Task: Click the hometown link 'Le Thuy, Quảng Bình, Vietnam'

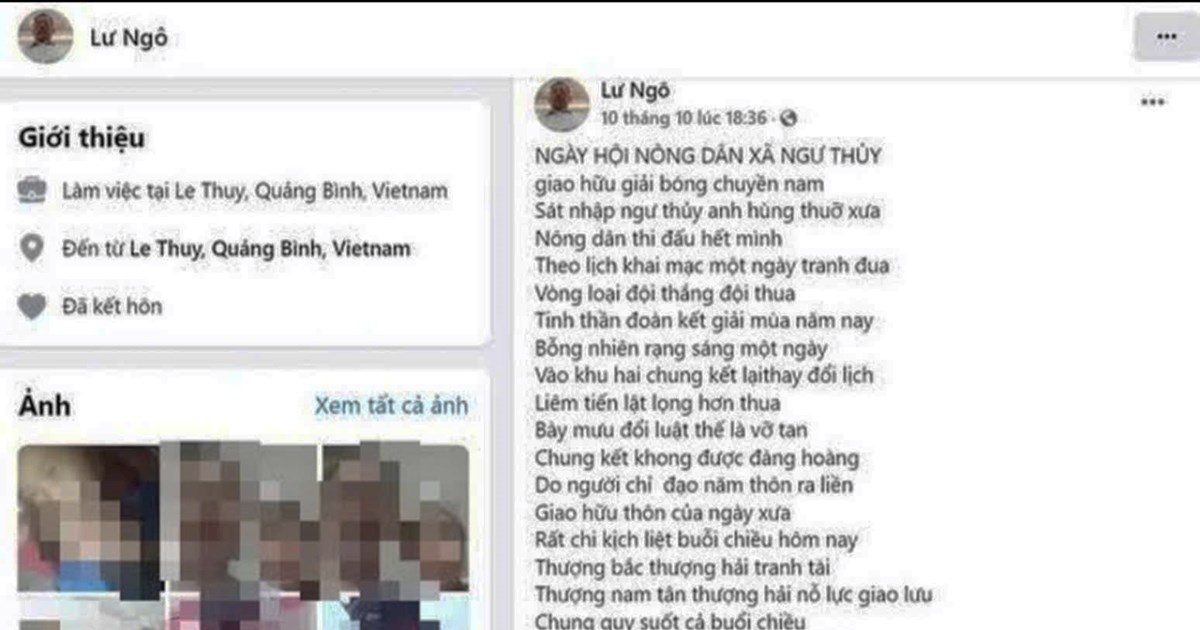Action: click(x=285, y=249)
